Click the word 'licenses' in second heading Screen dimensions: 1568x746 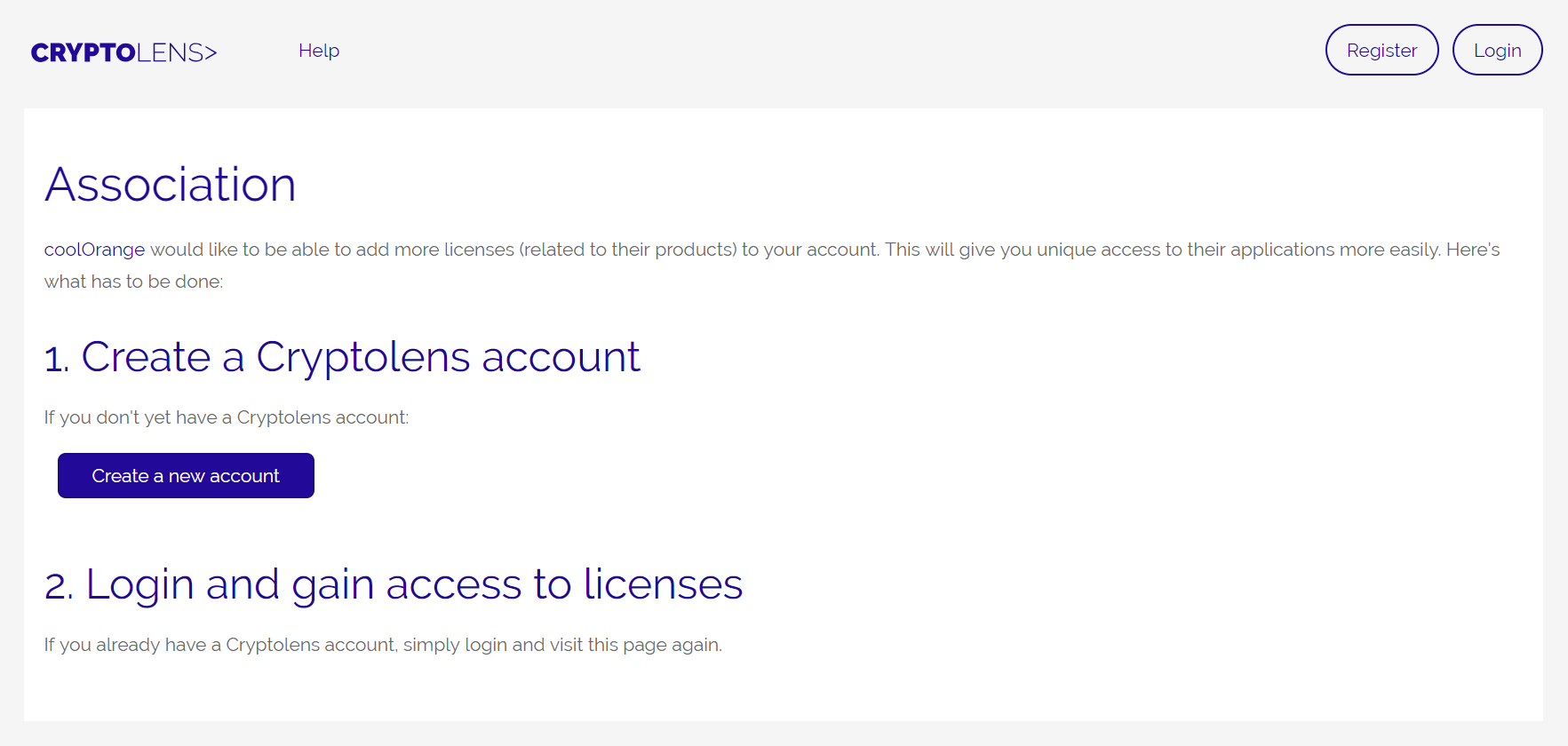click(663, 584)
